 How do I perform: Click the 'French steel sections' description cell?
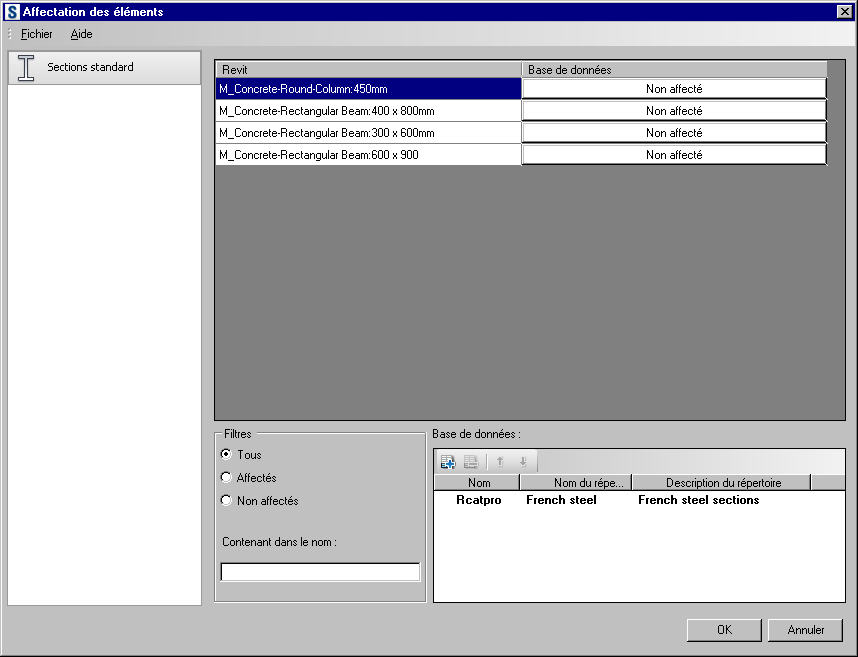(x=698, y=500)
